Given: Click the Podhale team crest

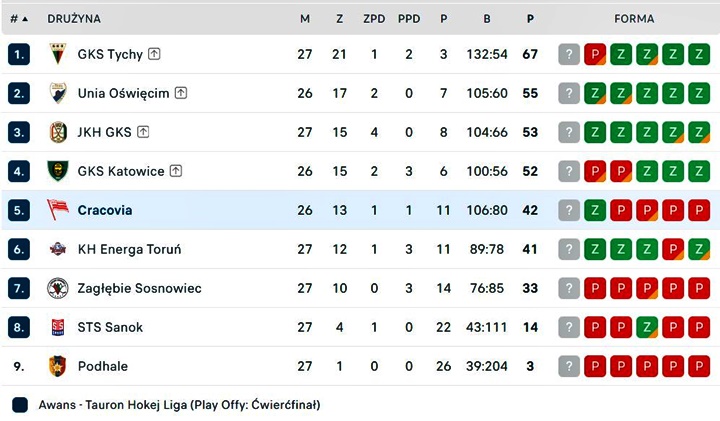Looking at the screenshot, I should pyautogui.click(x=58, y=366).
